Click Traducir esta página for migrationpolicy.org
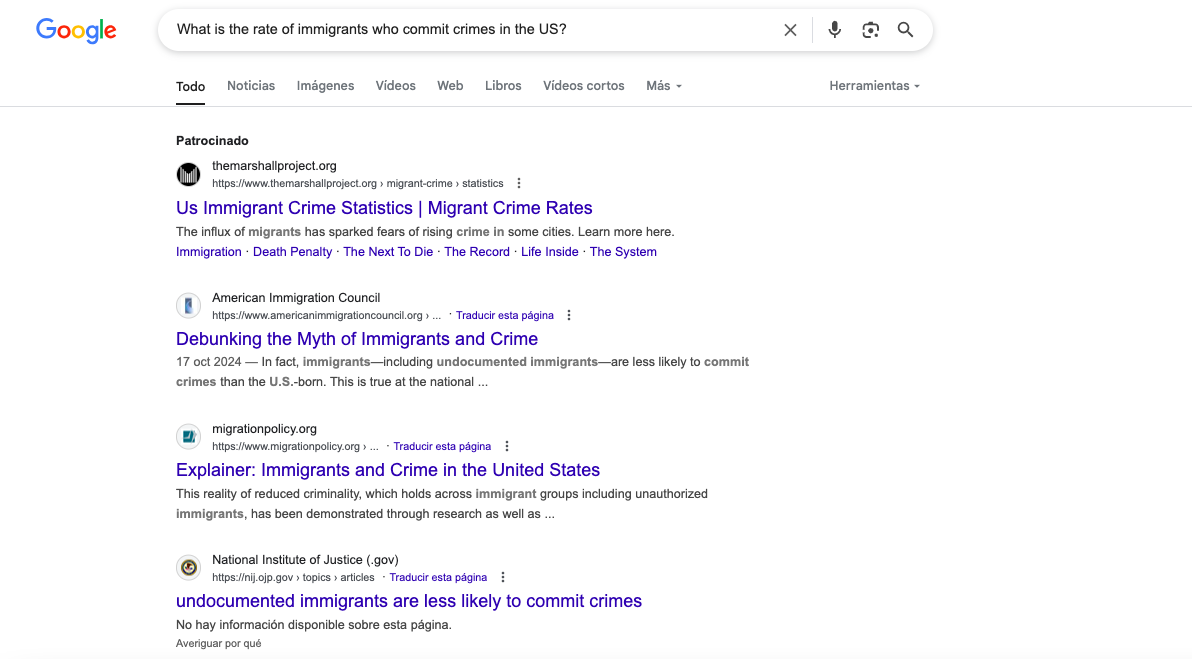The width and height of the screenshot is (1192, 659). (442, 446)
